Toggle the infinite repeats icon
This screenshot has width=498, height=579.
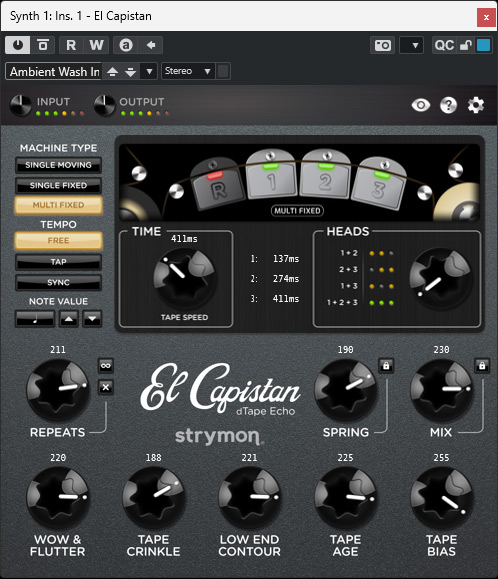point(106,366)
